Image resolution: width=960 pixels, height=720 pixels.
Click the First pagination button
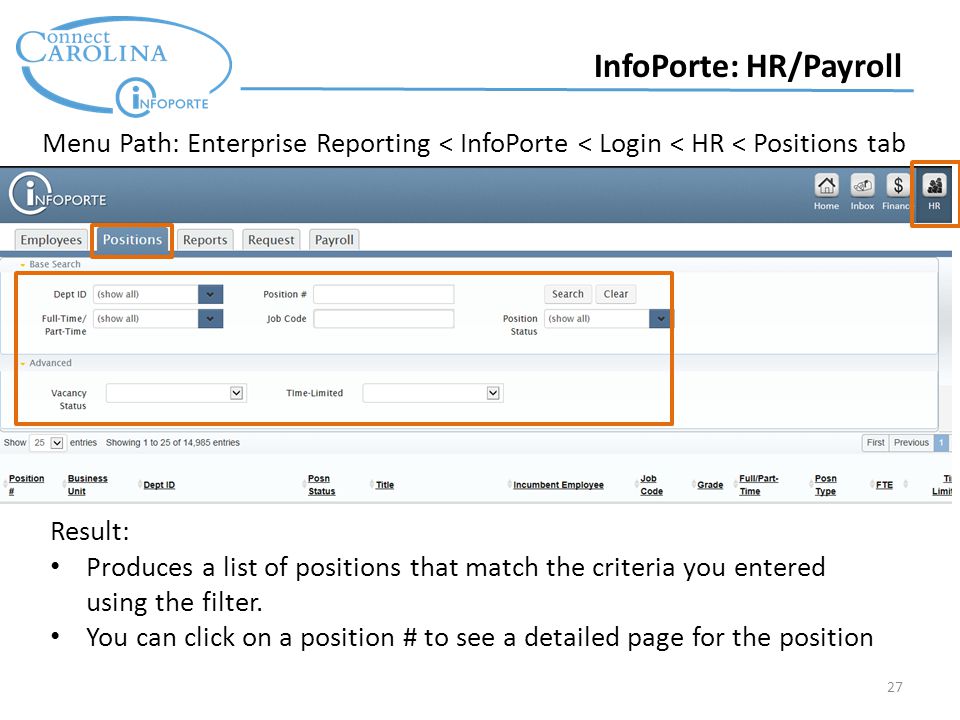tap(876, 443)
